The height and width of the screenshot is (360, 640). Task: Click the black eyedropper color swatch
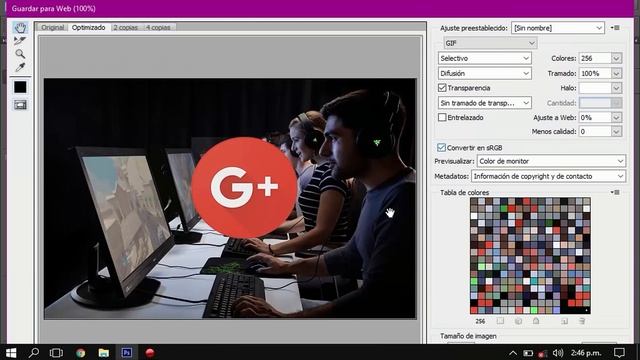(20, 87)
